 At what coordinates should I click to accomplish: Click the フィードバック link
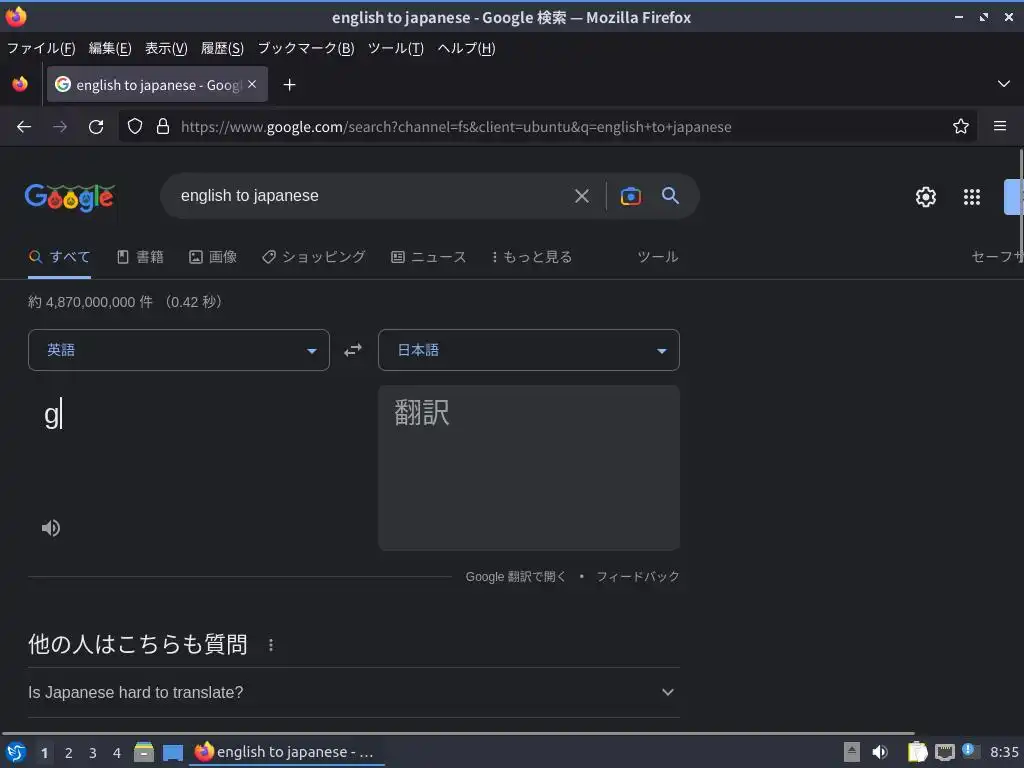[x=638, y=577]
